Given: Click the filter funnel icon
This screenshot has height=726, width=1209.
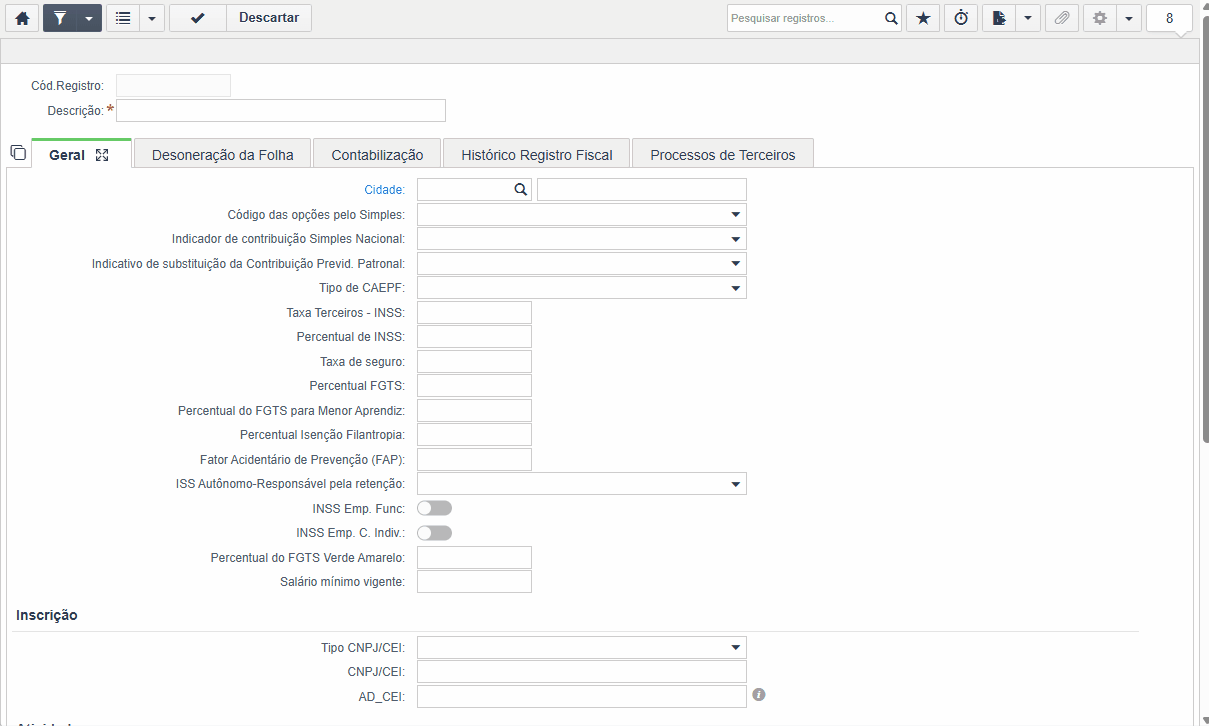Looking at the screenshot, I should (x=60, y=18).
